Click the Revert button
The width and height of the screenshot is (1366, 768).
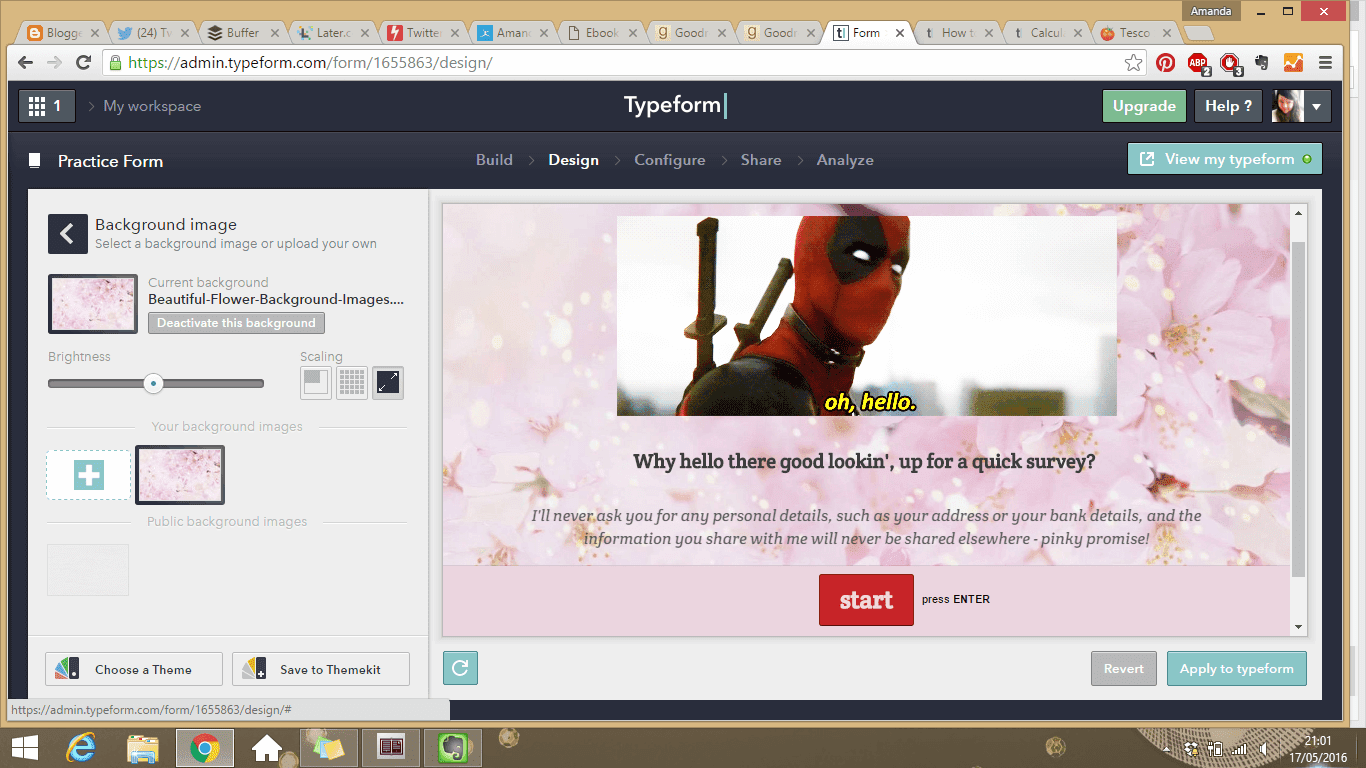[1124, 669]
